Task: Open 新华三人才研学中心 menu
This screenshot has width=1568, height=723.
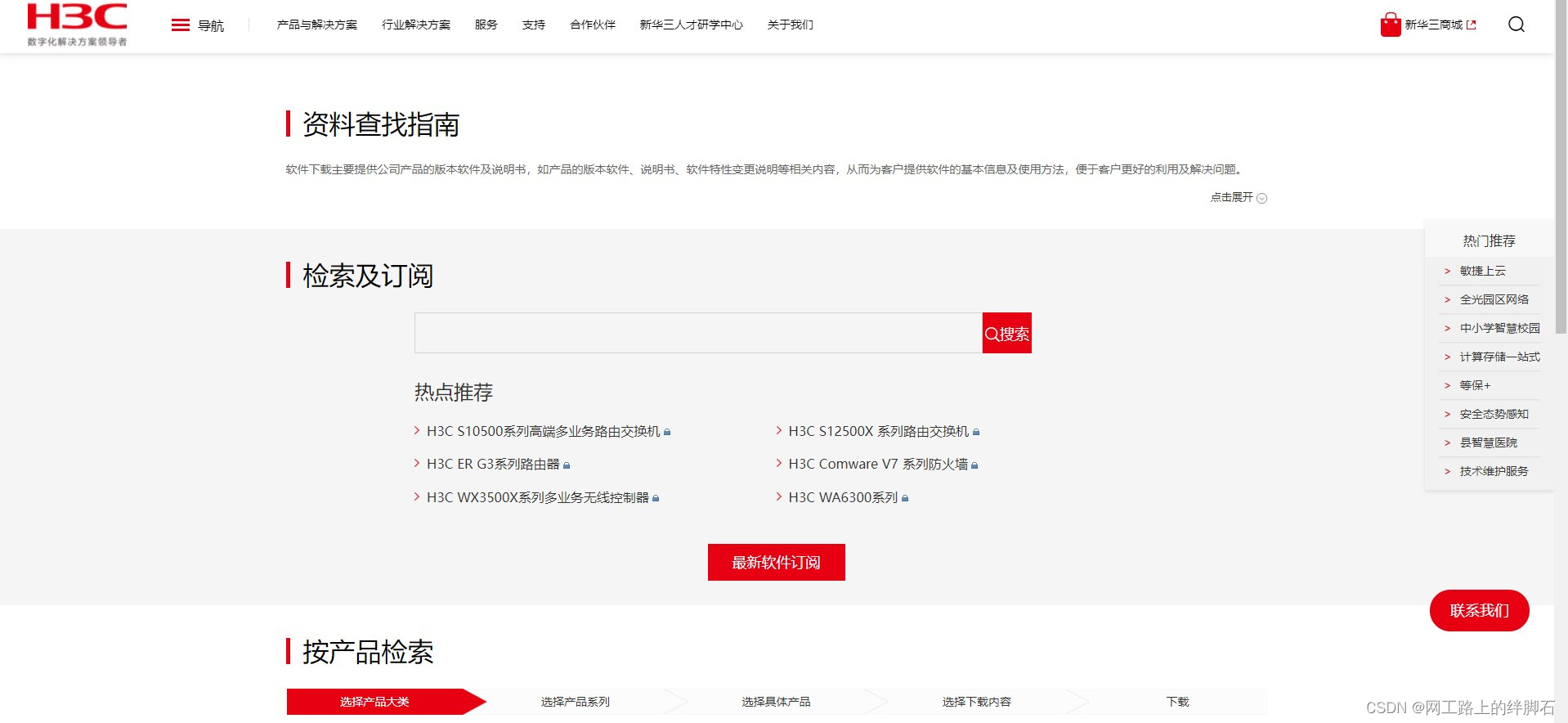Action: coord(692,25)
